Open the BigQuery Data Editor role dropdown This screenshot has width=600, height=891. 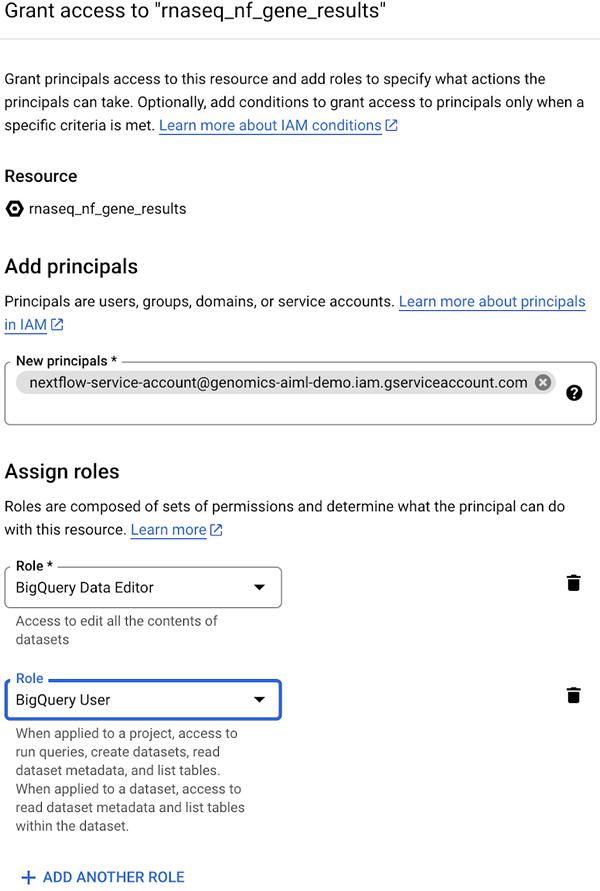pos(130,587)
